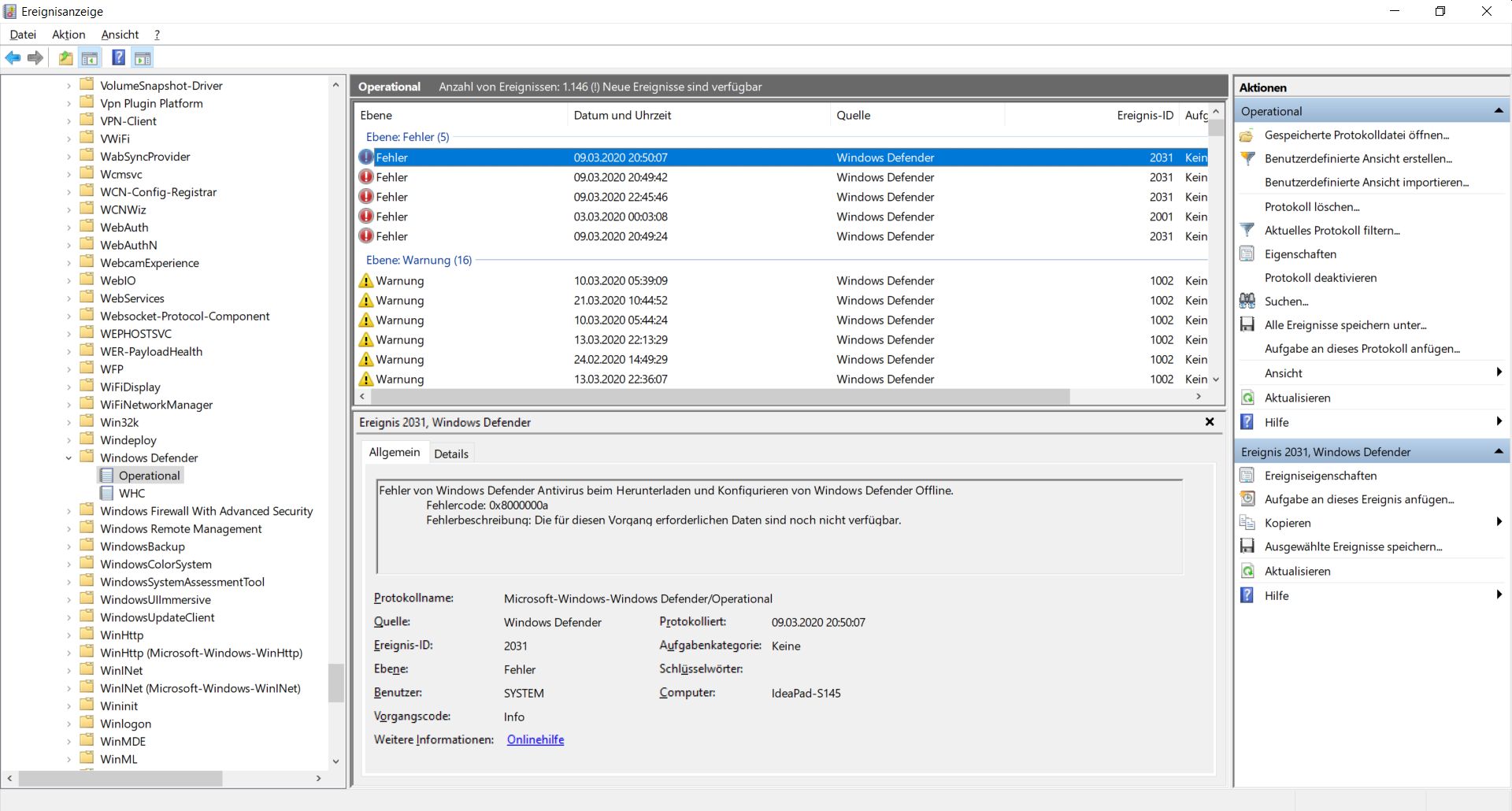
Task: Select the WHC log icon in tree
Action: pos(106,493)
